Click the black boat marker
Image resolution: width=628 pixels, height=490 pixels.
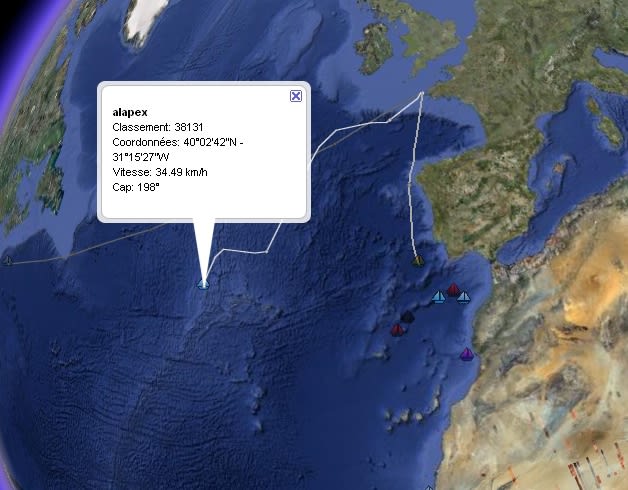(x=407, y=317)
